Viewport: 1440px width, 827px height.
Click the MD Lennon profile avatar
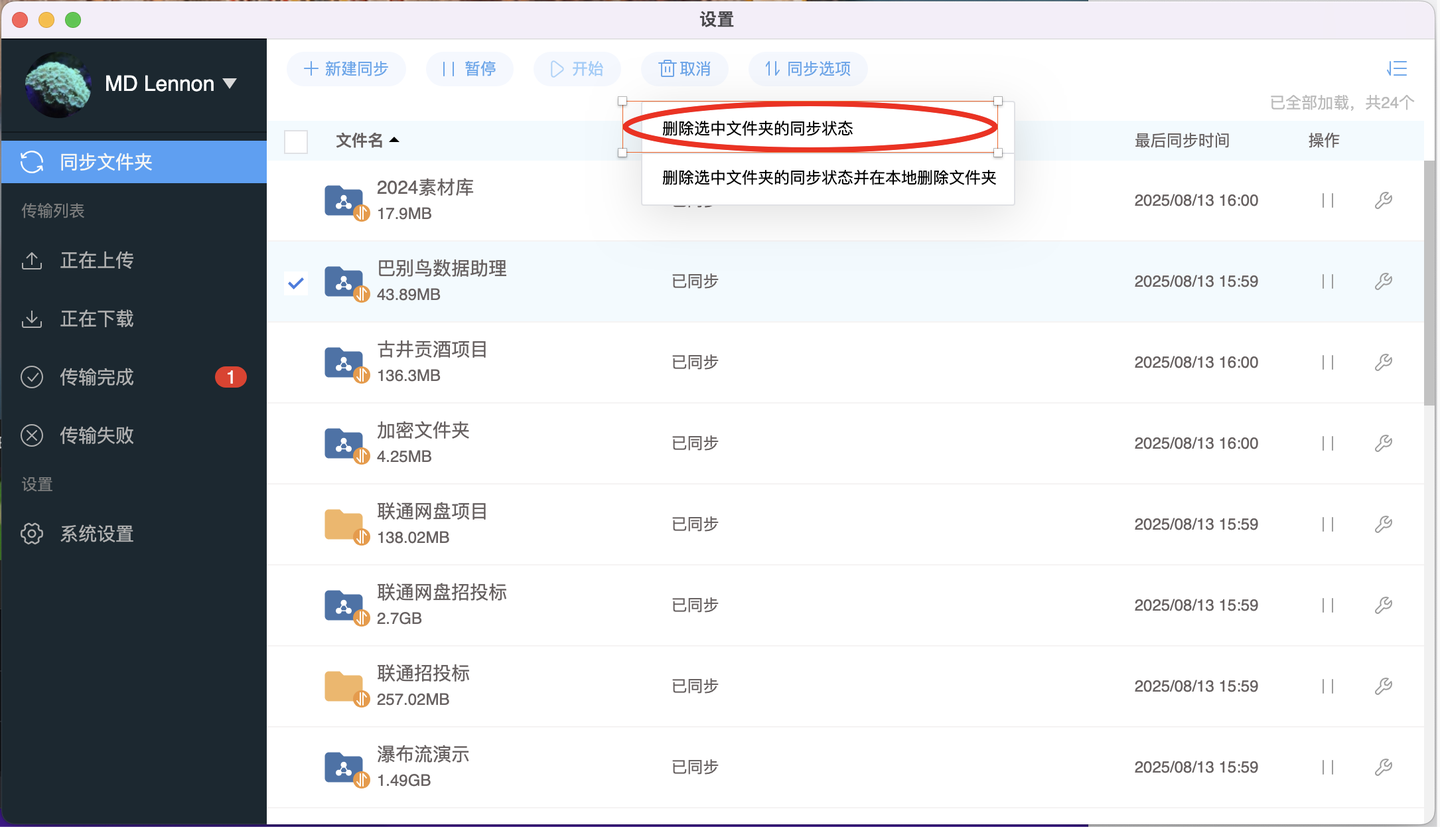tap(58, 85)
